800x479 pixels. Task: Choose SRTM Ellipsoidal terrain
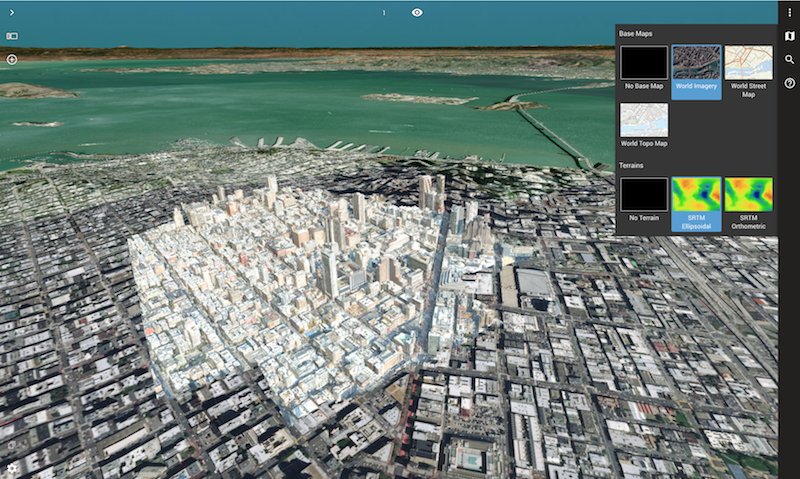(x=696, y=194)
